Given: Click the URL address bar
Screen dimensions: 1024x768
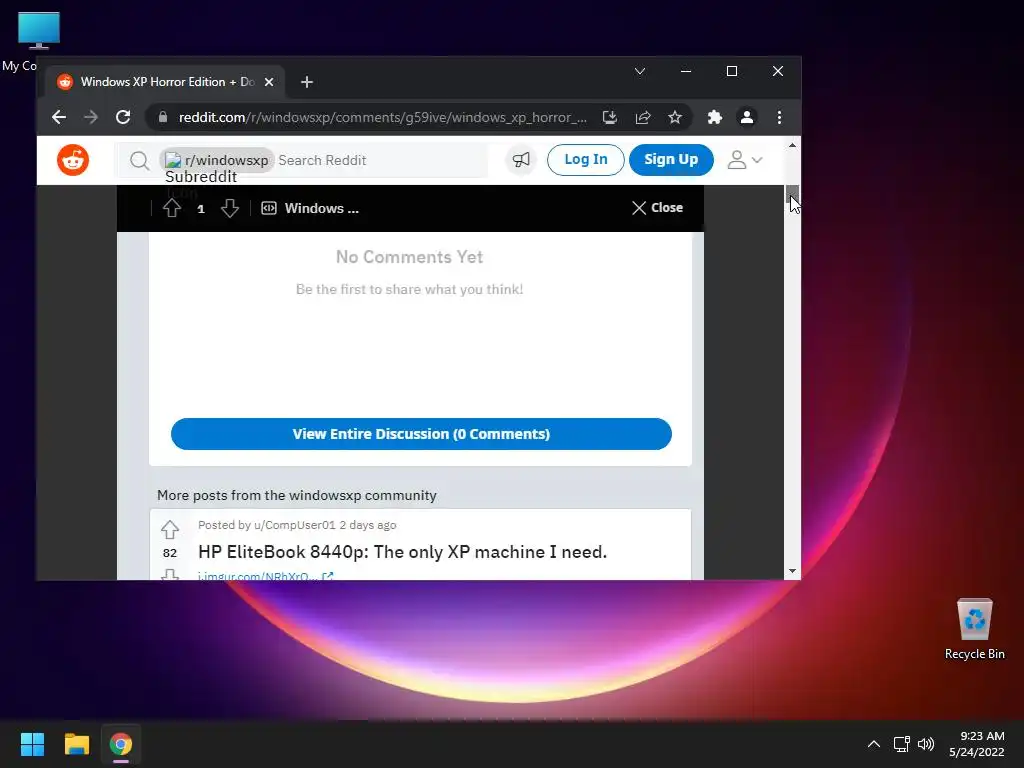Looking at the screenshot, I should tap(383, 118).
